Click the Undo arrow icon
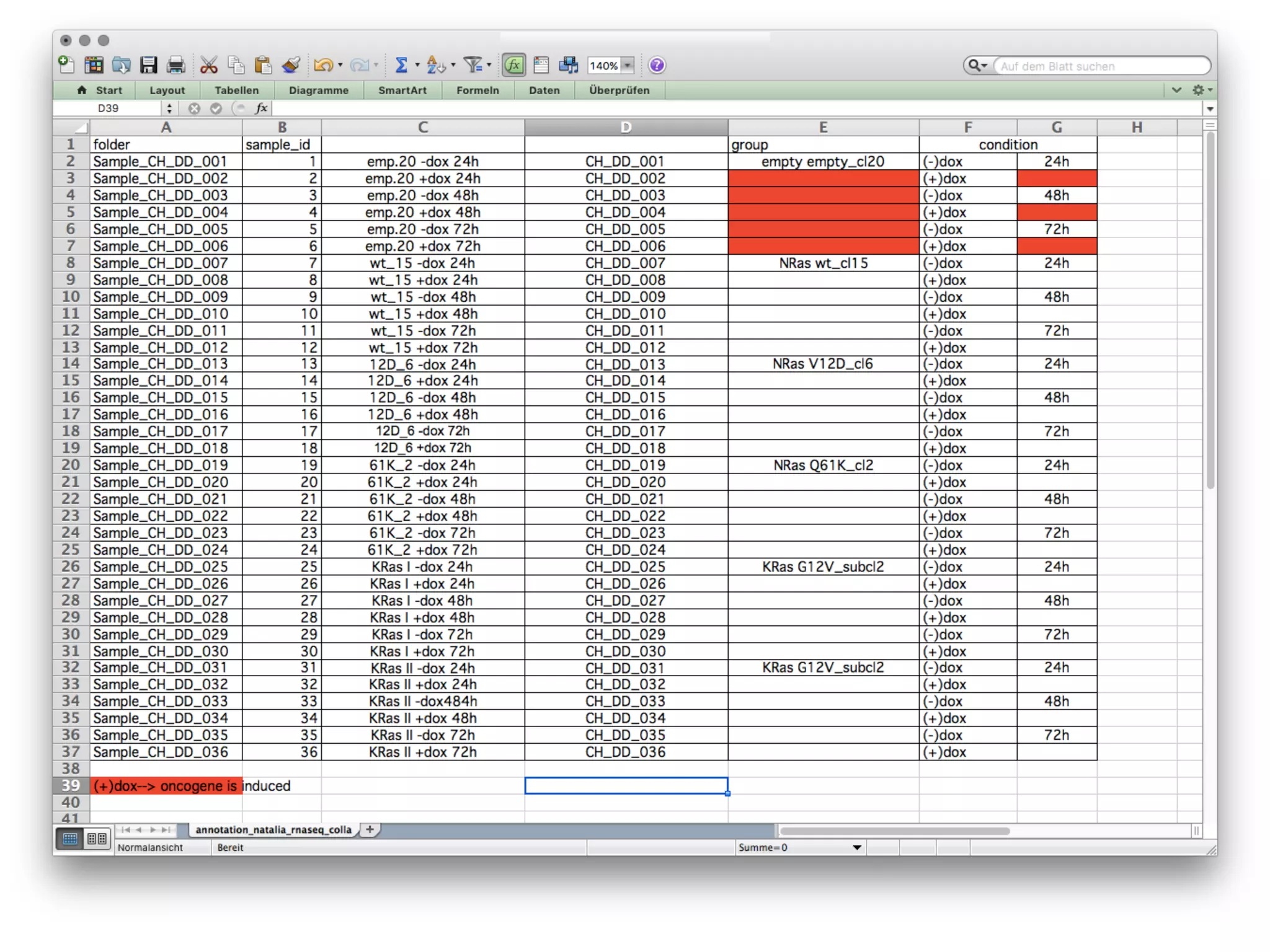The image size is (1270, 952). 323,65
